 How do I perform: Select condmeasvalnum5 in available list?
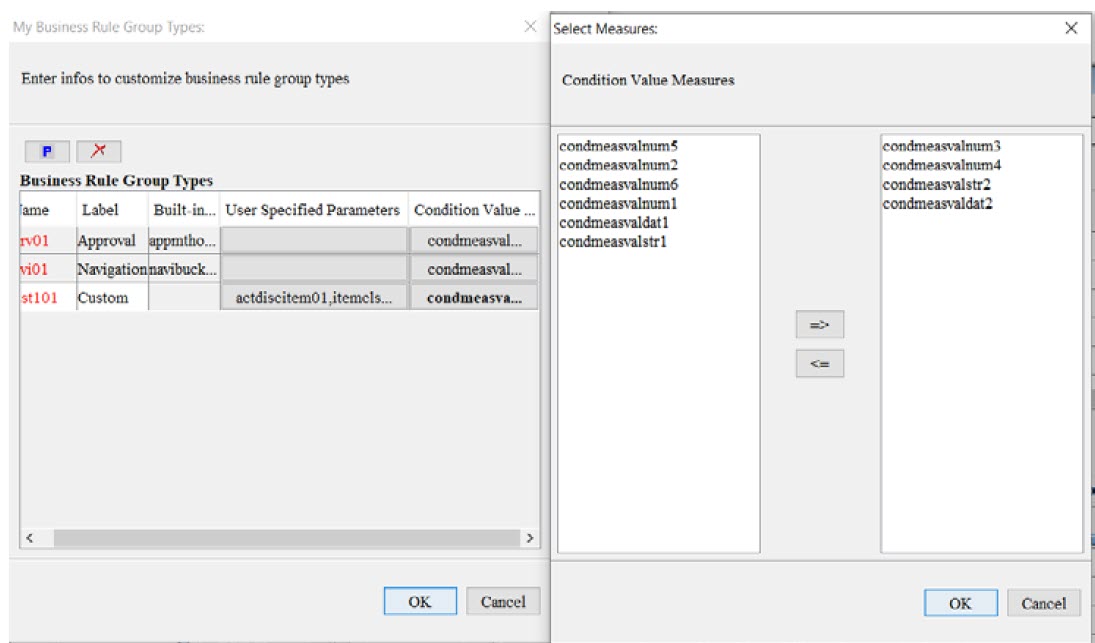click(618, 146)
